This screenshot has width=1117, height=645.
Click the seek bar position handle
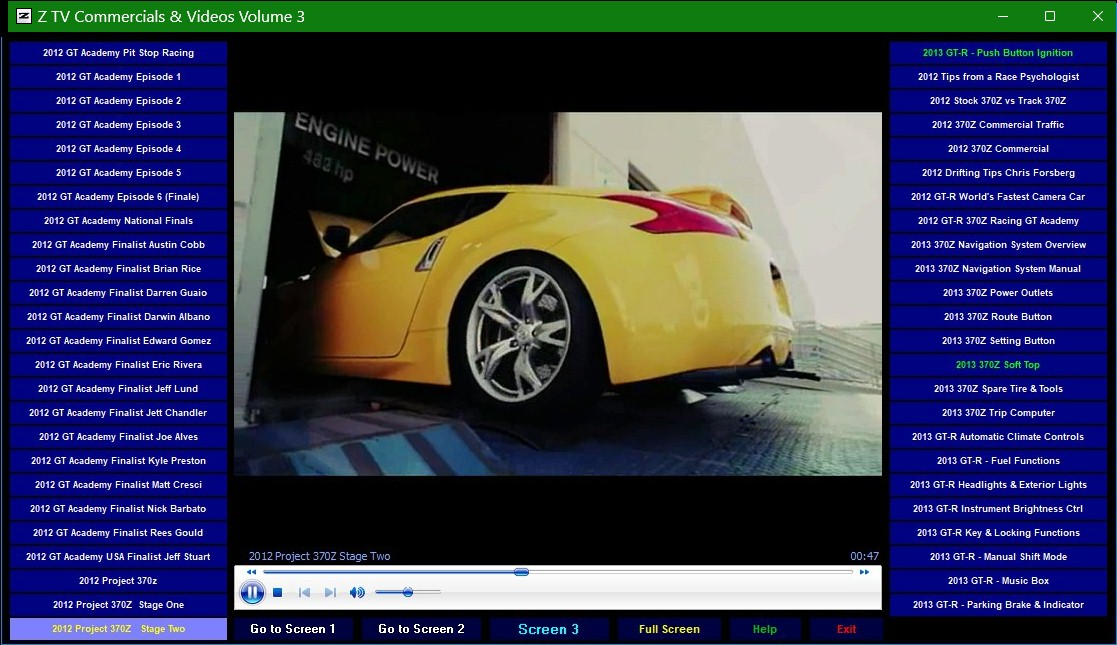521,572
